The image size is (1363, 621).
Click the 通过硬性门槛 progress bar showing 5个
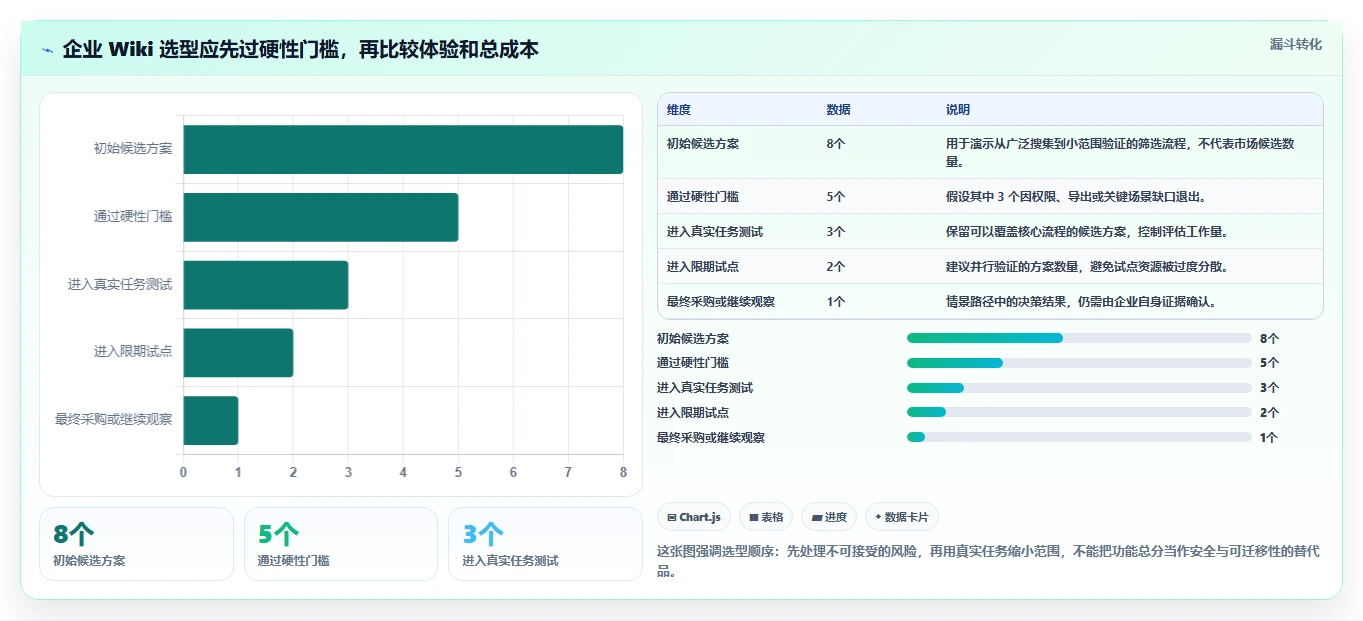coord(1079,363)
